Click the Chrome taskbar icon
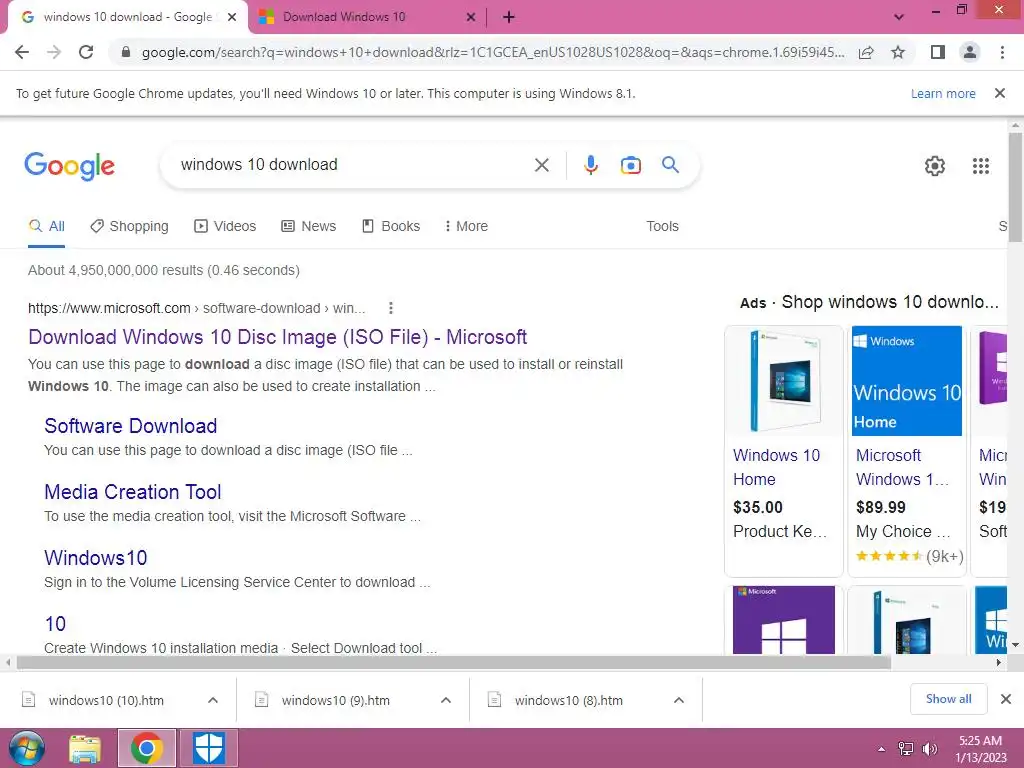1024x768 pixels. click(x=146, y=748)
